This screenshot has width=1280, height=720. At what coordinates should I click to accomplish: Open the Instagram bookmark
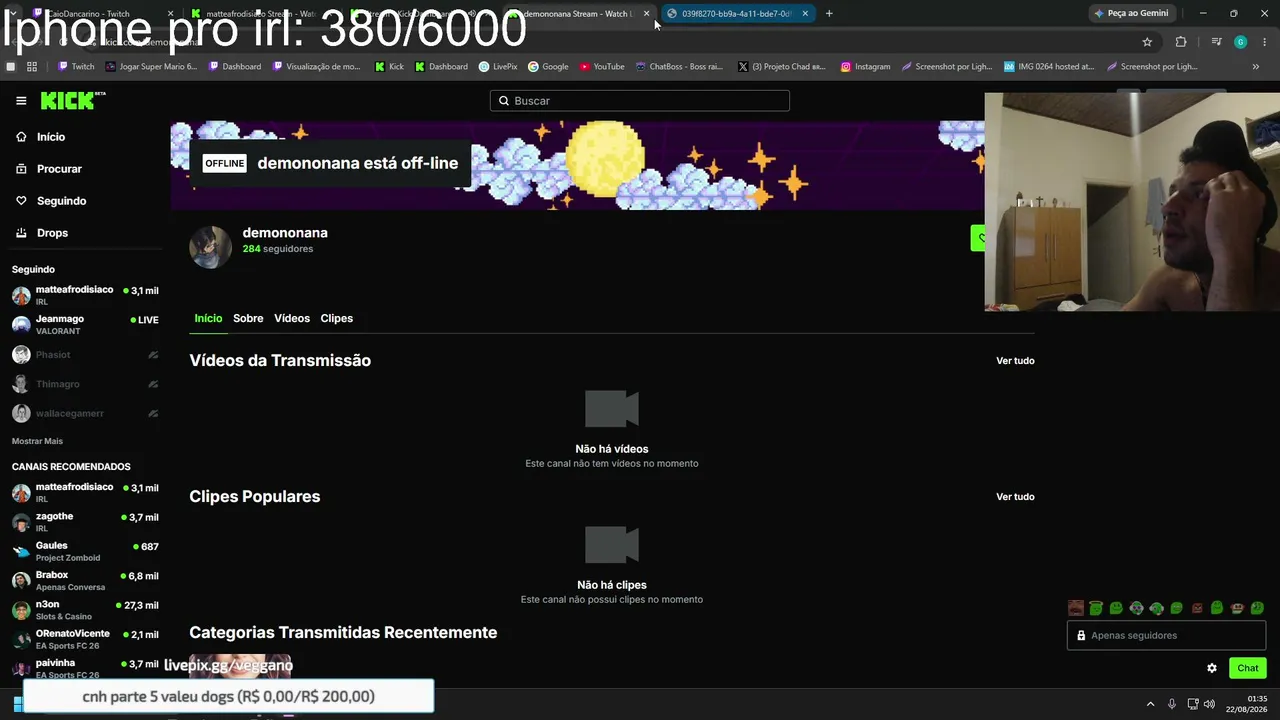point(865,67)
